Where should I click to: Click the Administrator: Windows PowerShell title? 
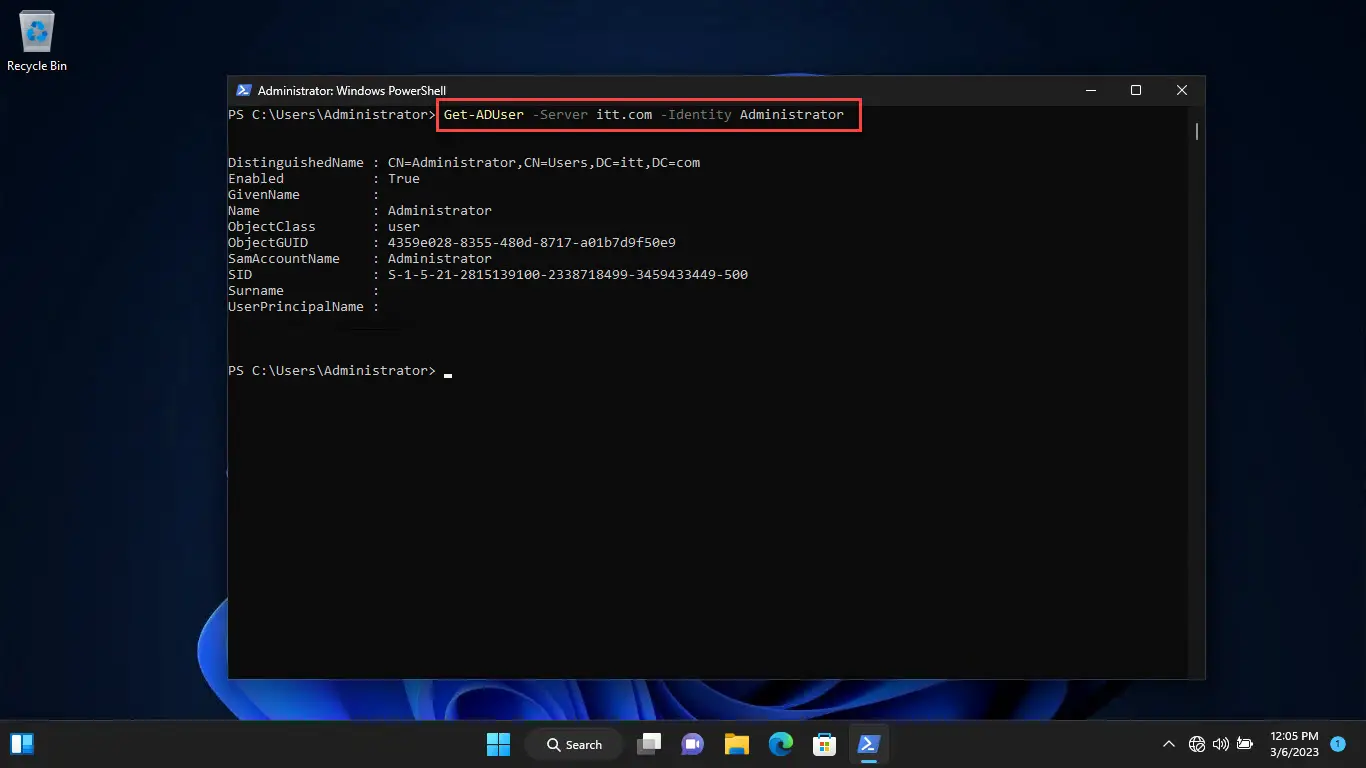pyautogui.click(x=352, y=90)
